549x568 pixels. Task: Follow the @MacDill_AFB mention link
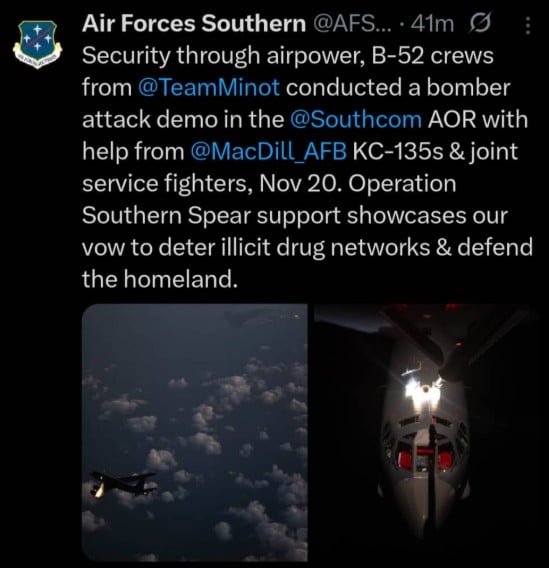[268, 151]
